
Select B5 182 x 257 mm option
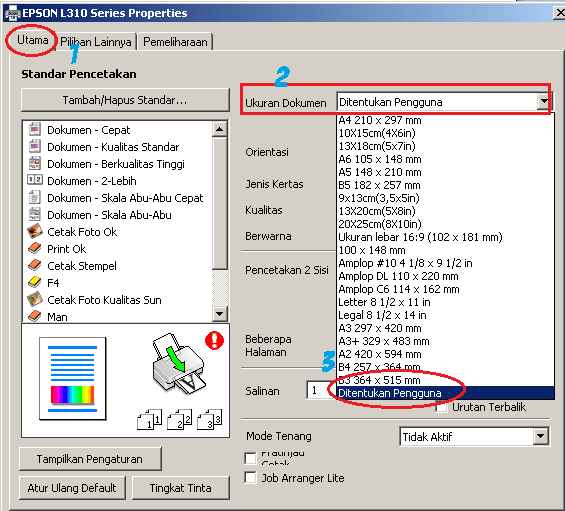click(445, 185)
